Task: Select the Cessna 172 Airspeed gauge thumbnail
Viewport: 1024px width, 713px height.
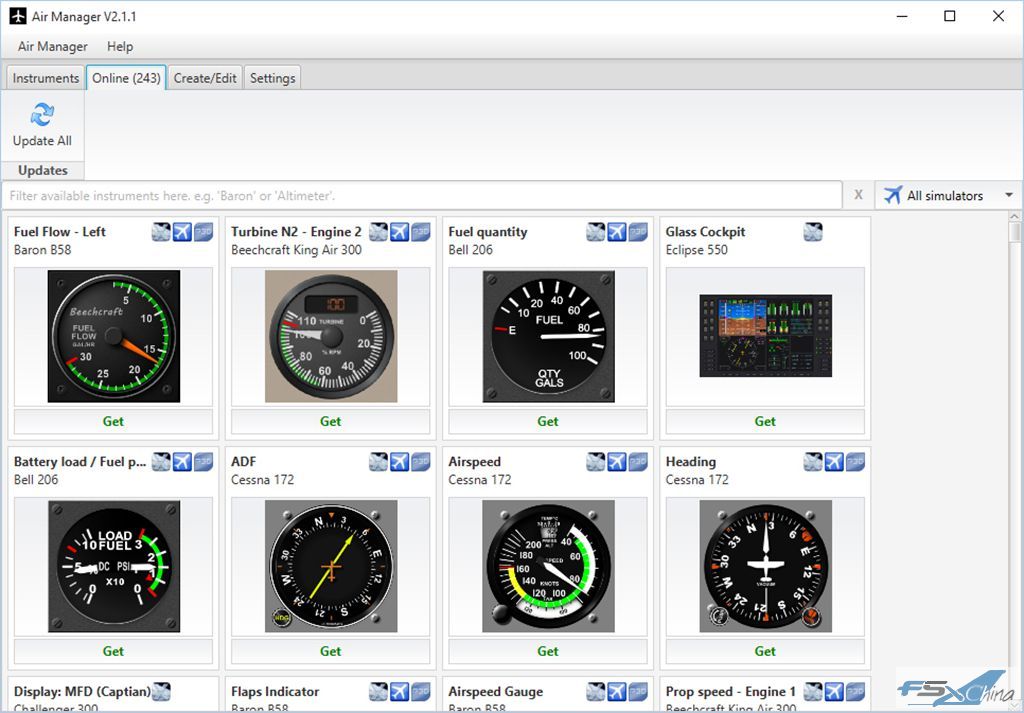Action: tap(549, 566)
